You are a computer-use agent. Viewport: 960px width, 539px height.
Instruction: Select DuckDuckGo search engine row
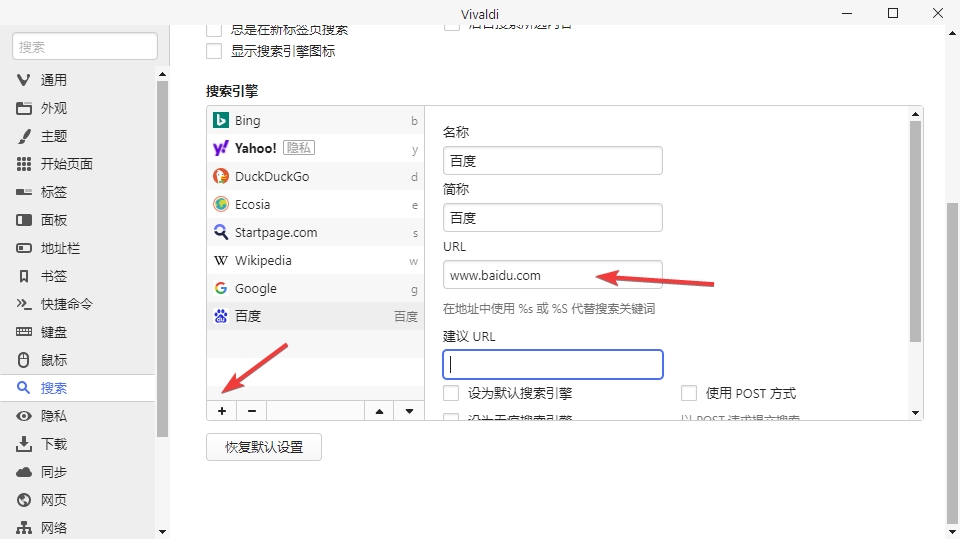coord(315,176)
